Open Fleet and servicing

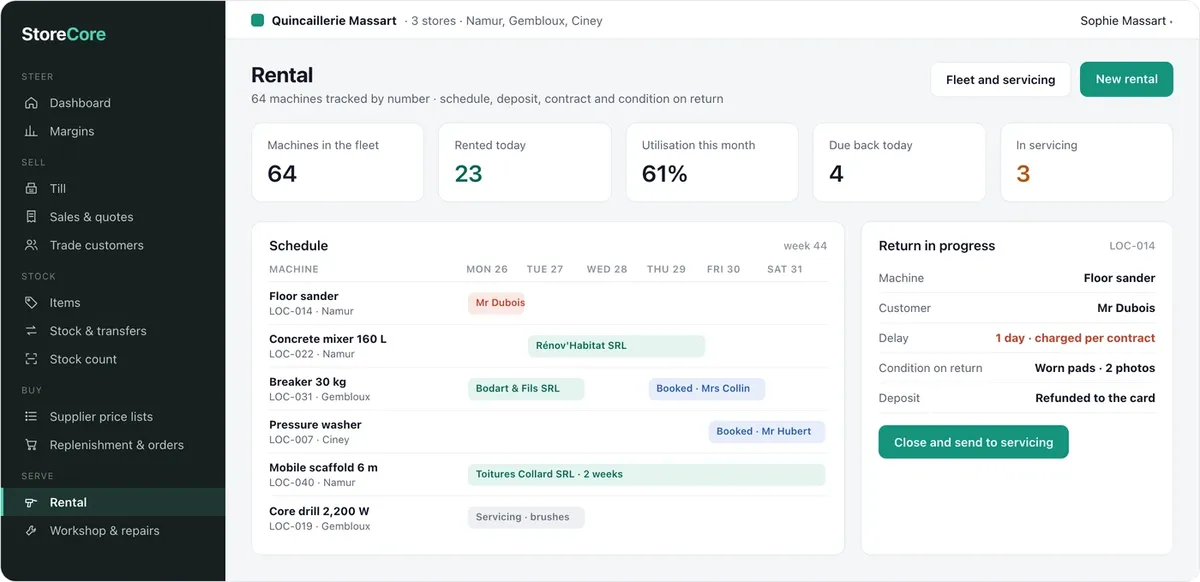(x=1000, y=80)
